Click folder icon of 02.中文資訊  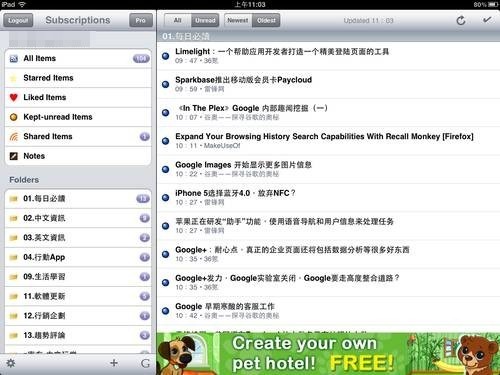14,219
